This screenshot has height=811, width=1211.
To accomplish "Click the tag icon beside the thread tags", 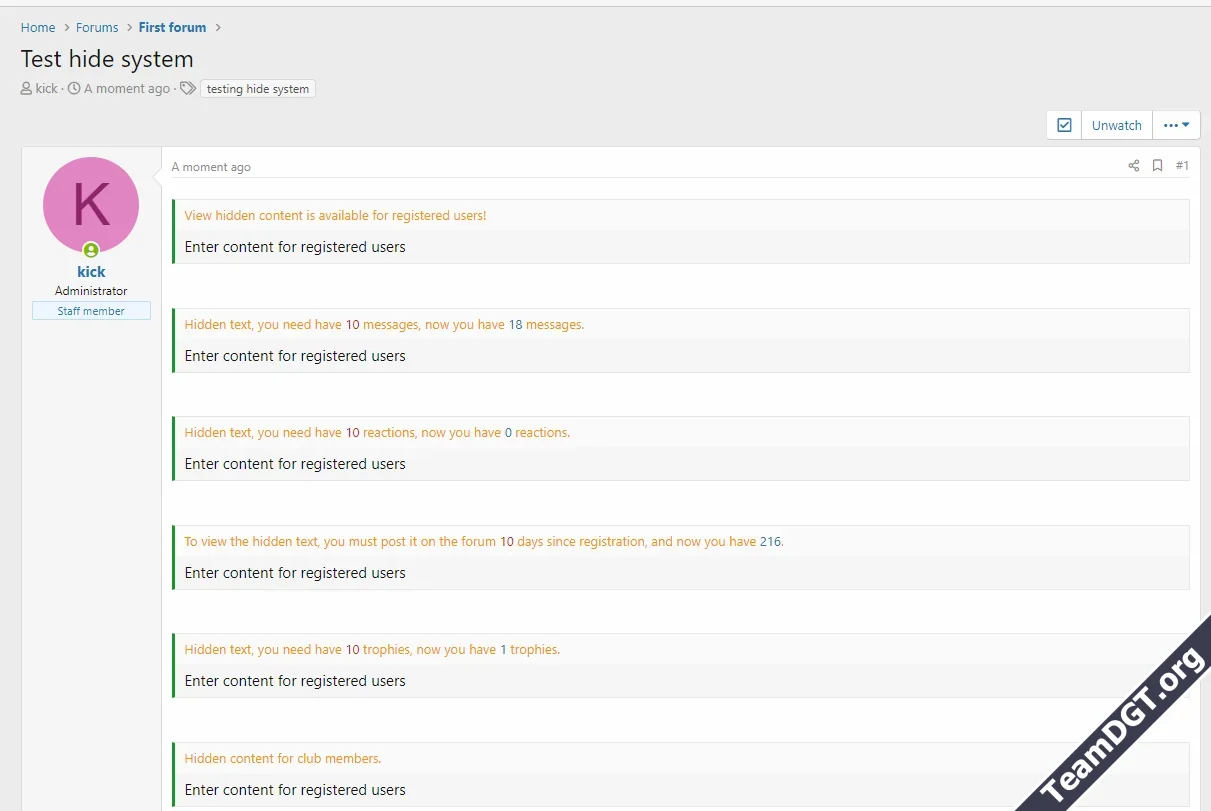I will (187, 88).
